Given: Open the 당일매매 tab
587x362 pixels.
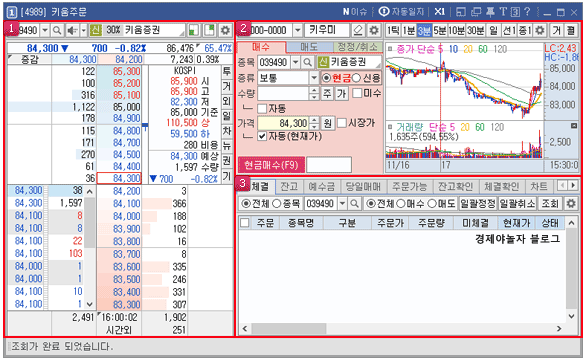Looking at the screenshot, I should coord(363,186).
